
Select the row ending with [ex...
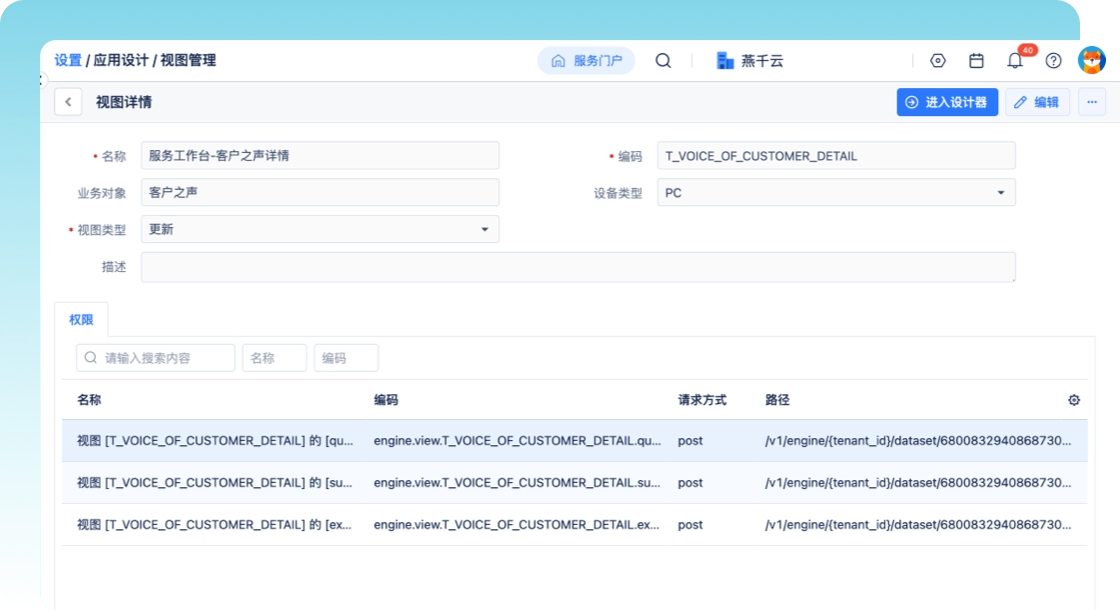coord(574,525)
